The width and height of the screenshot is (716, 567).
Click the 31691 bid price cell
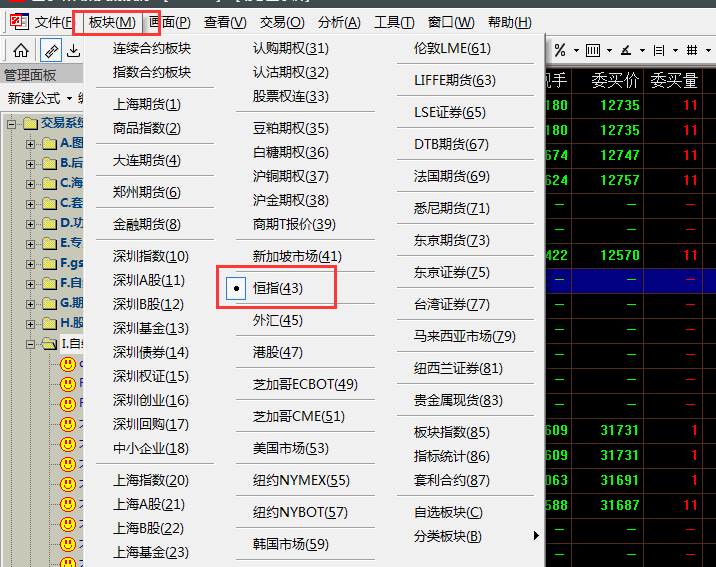pos(620,480)
